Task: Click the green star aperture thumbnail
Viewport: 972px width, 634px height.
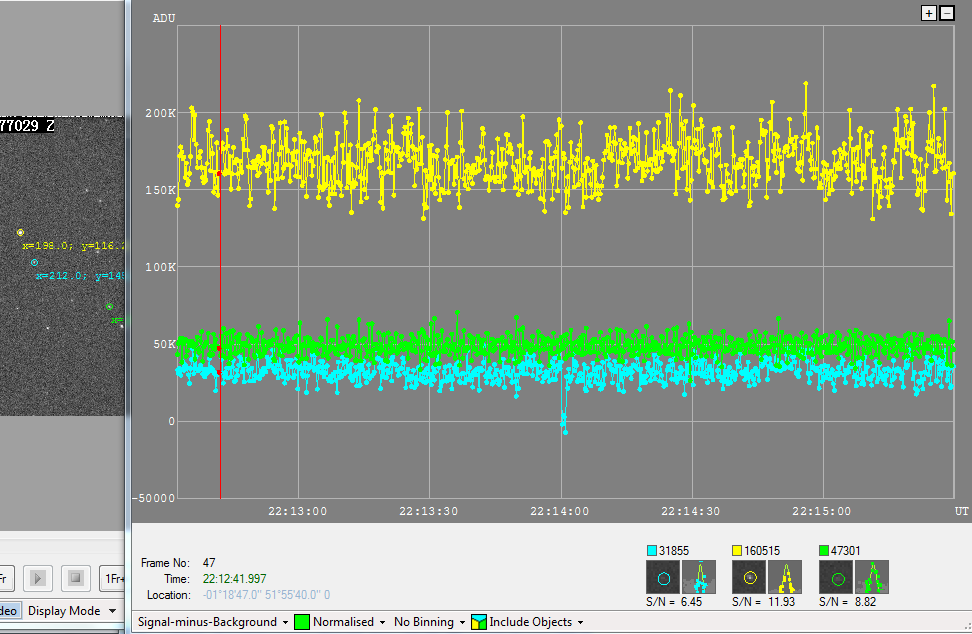Action: (x=836, y=577)
